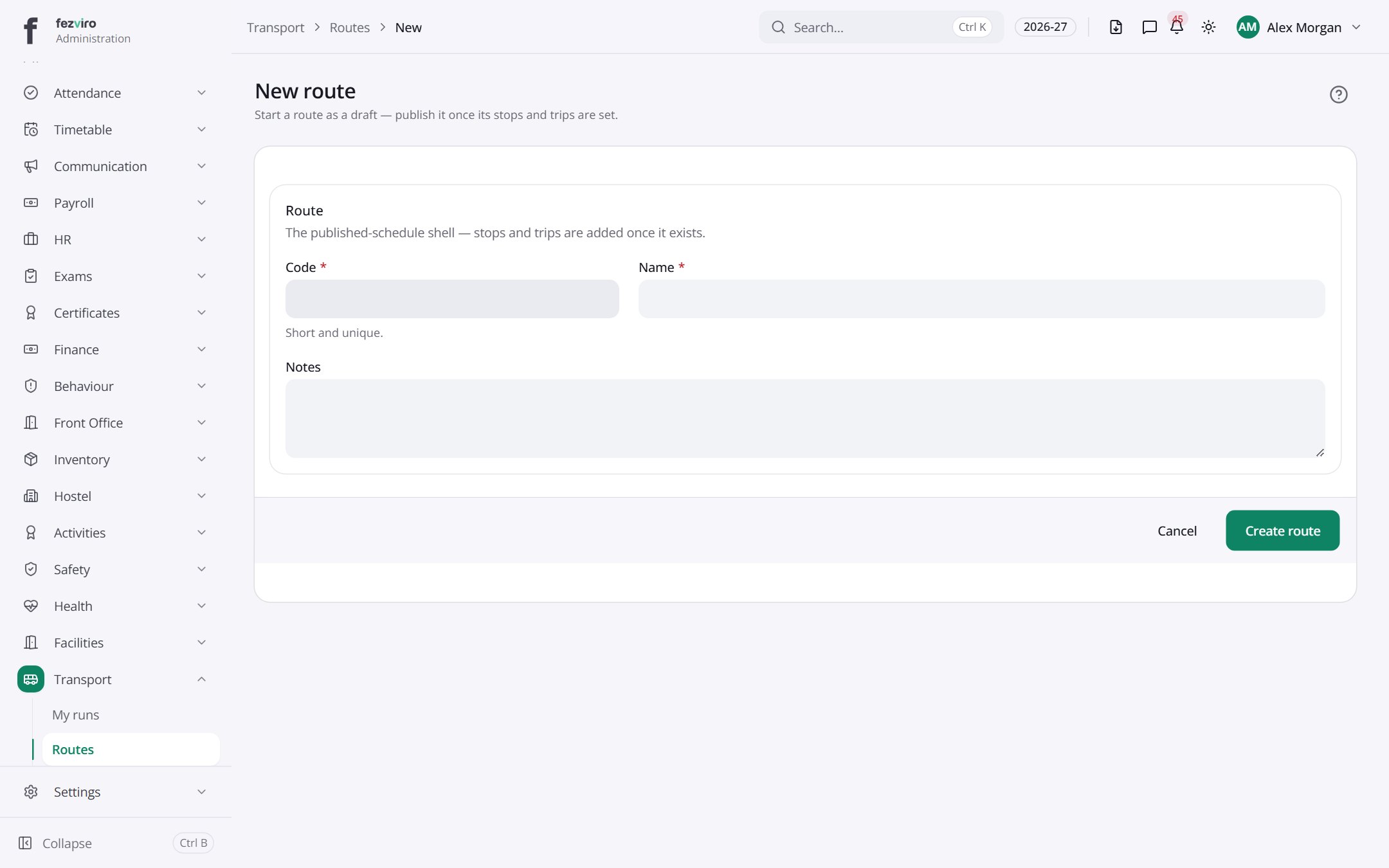
Task: Click the Health heartbeat icon
Action: coord(31,606)
